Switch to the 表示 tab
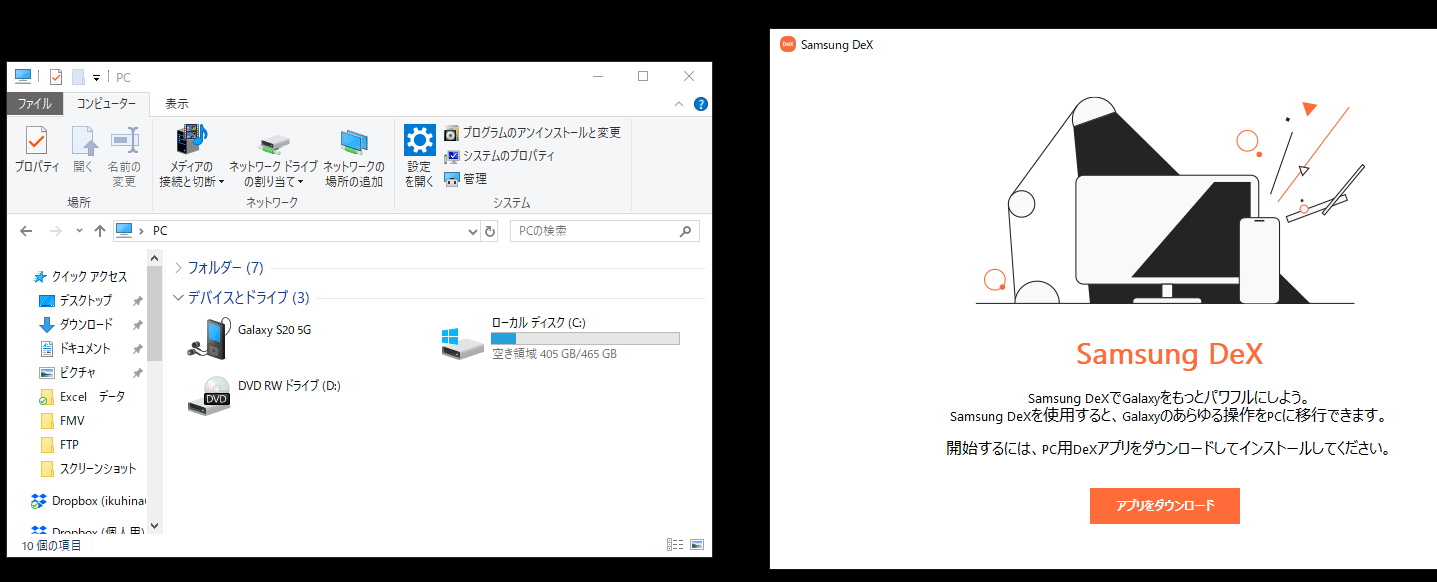Screen dimensions: 1437x582 coord(177,104)
